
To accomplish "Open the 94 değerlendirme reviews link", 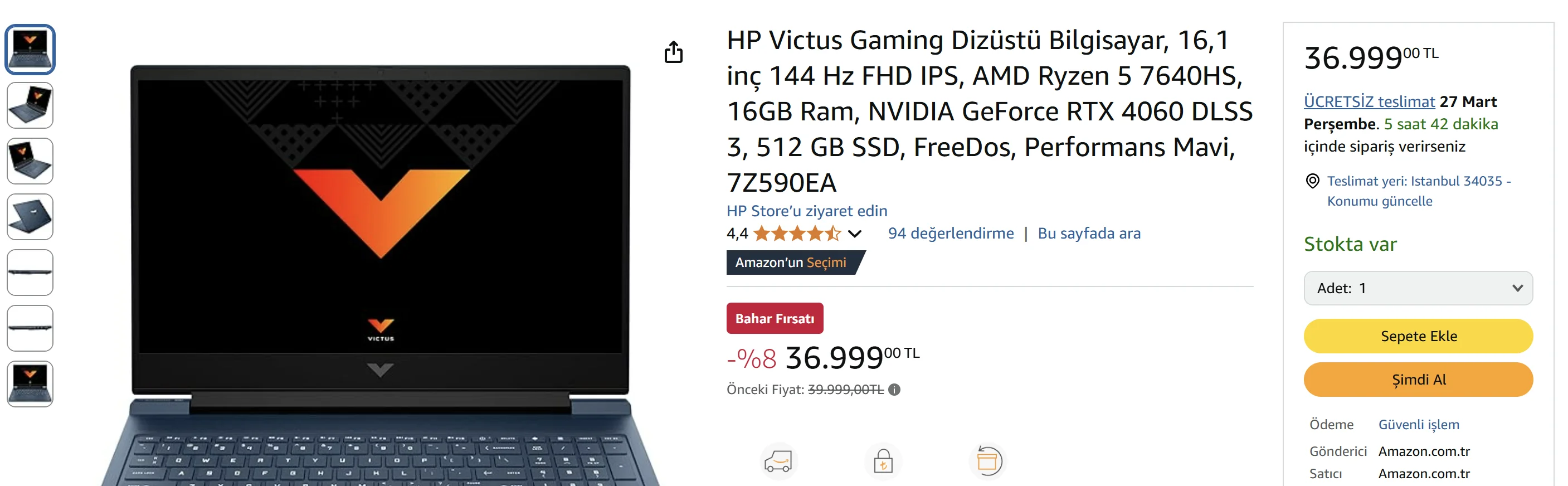I will (950, 234).
